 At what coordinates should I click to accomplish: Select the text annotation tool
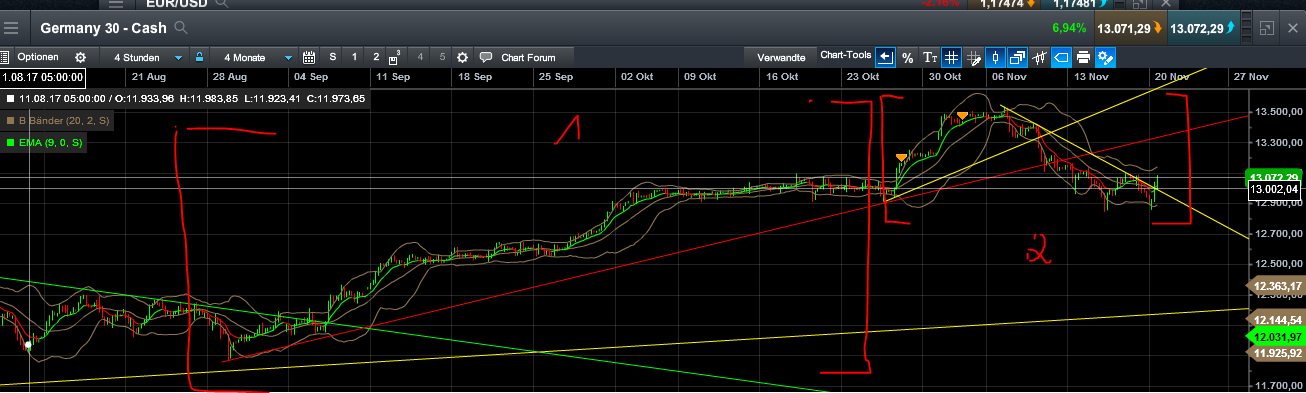point(930,57)
